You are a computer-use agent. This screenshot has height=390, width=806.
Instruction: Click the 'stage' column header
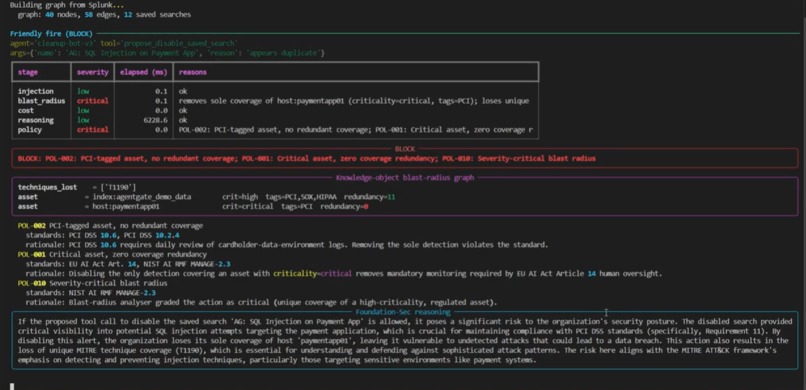click(28, 72)
